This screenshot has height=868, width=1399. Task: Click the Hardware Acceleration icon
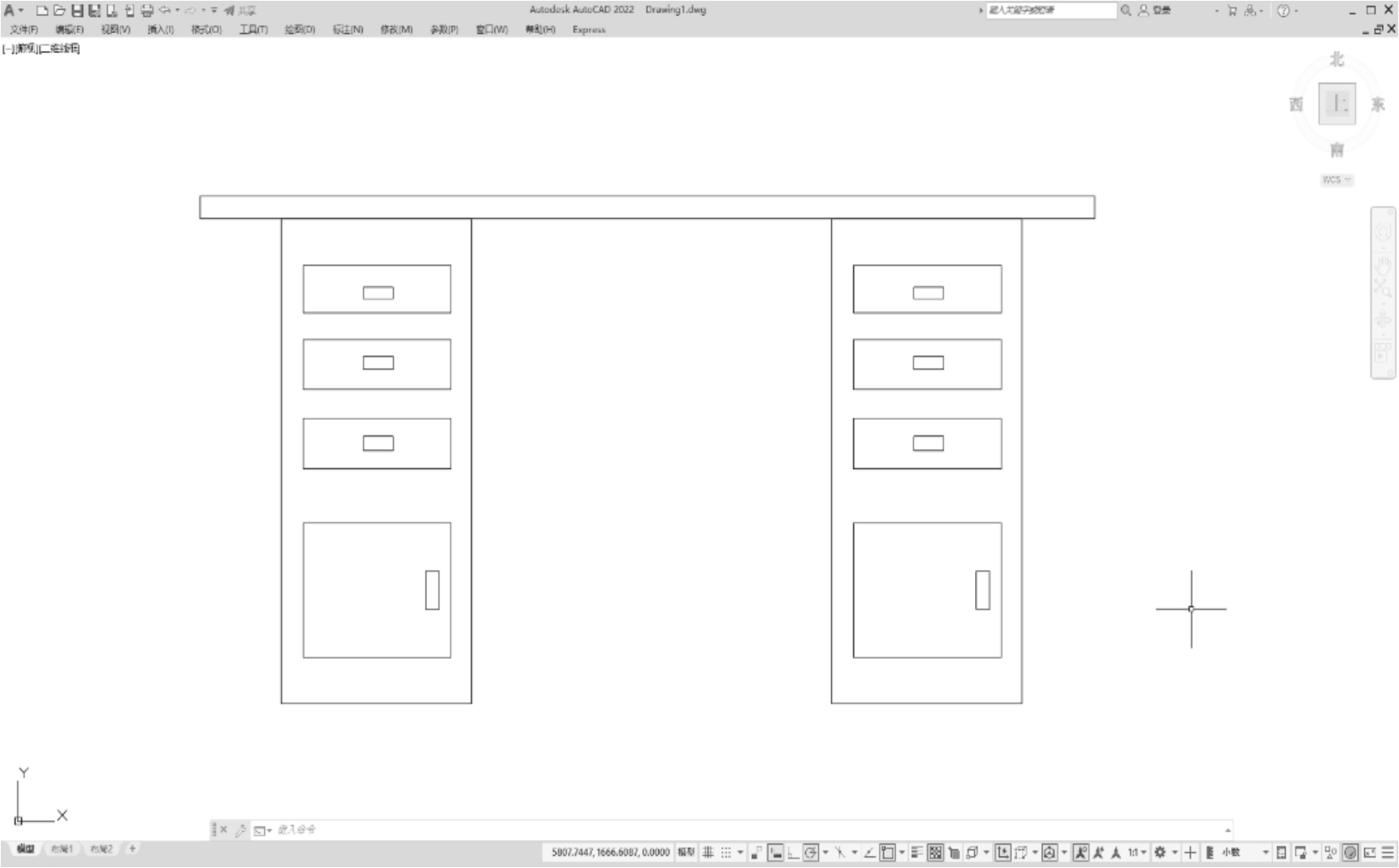click(x=1350, y=852)
